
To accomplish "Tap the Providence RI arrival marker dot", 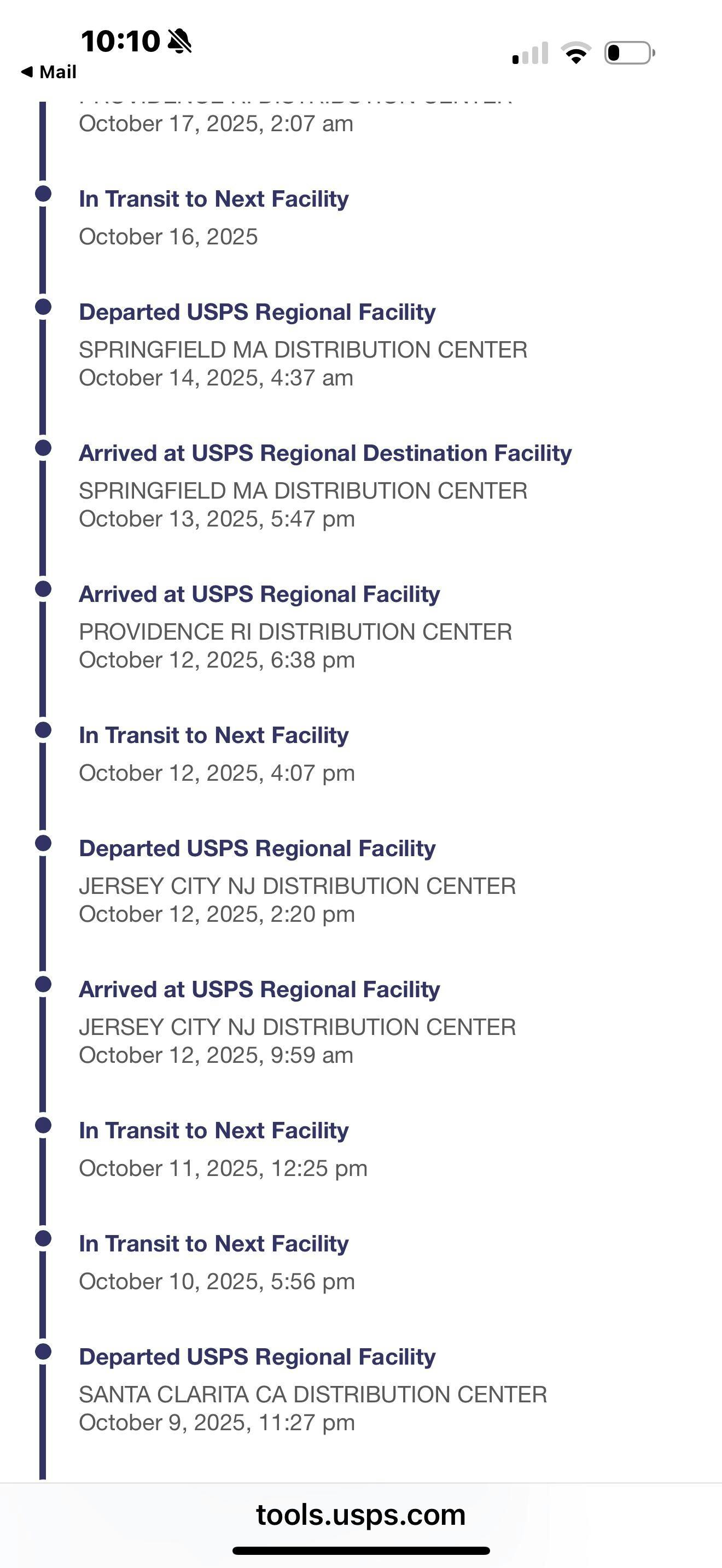I will coord(43,589).
